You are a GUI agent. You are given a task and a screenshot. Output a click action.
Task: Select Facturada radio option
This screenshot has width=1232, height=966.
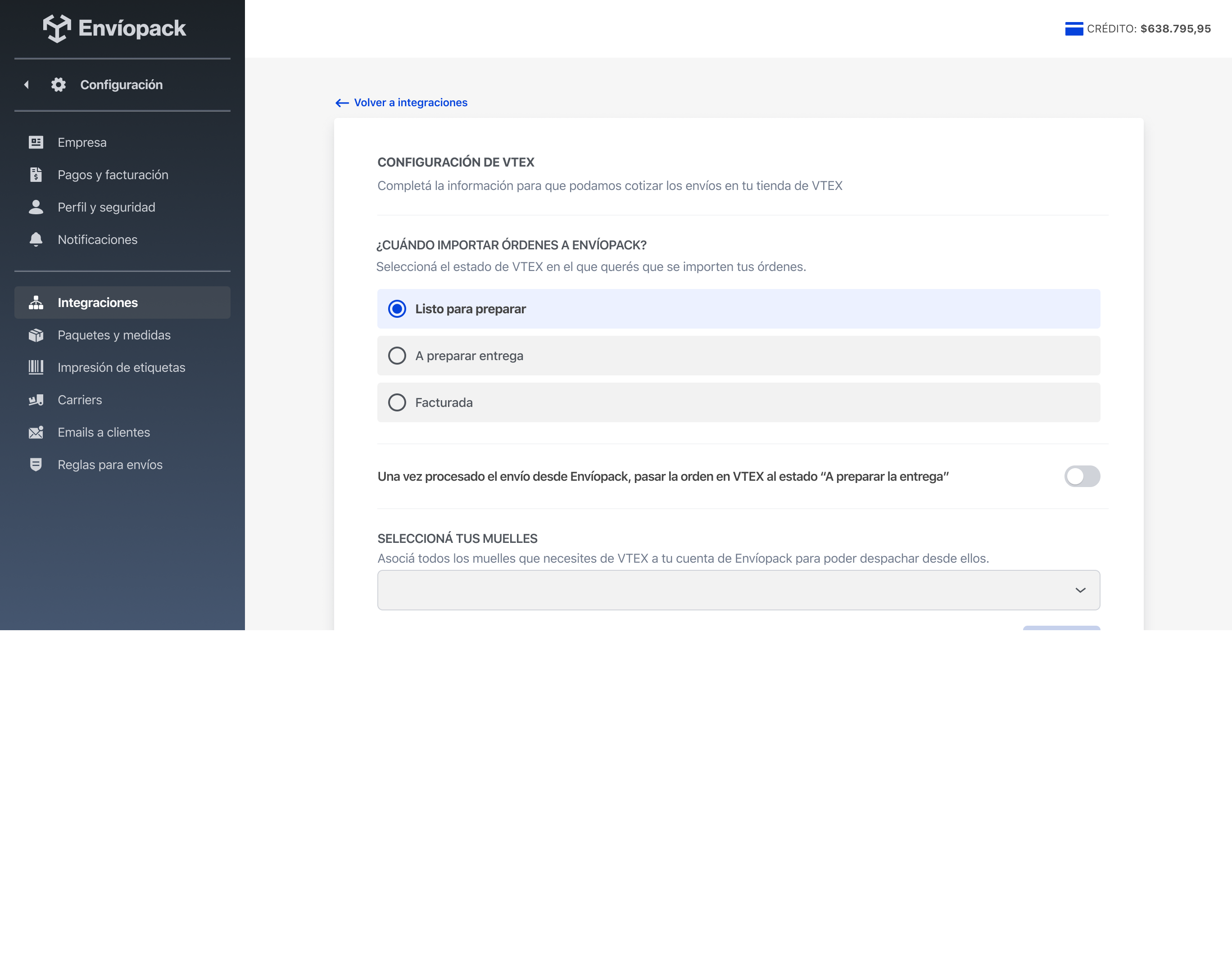pyautogui.click(x=738, y=403)
